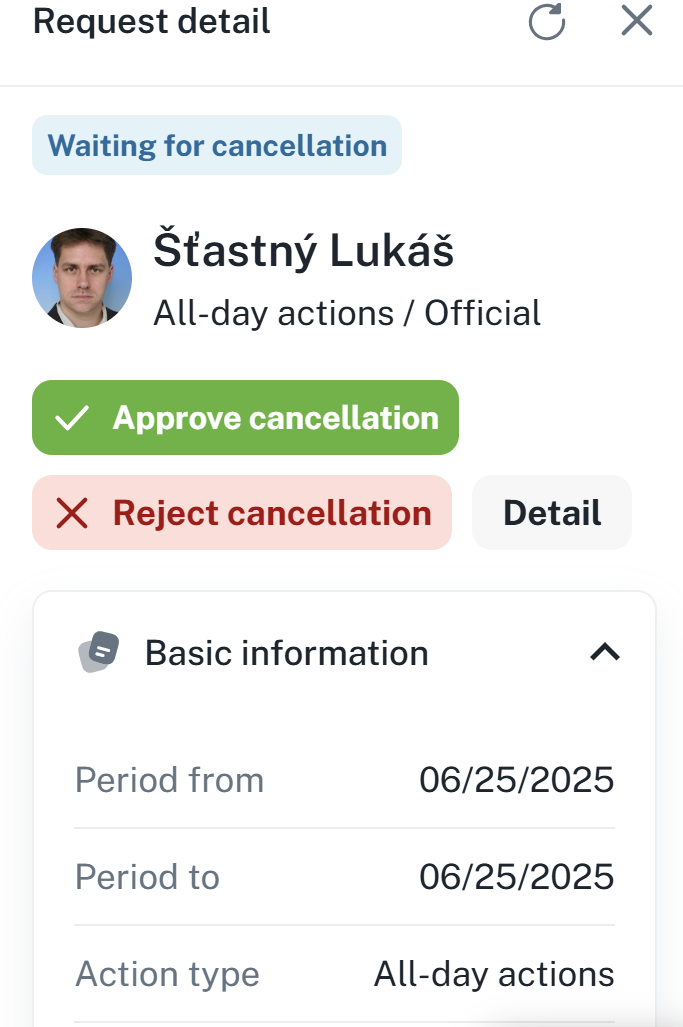Click the Basic information section icon
Viewport: 683px width, 1027px height.
tap(99, 653)
